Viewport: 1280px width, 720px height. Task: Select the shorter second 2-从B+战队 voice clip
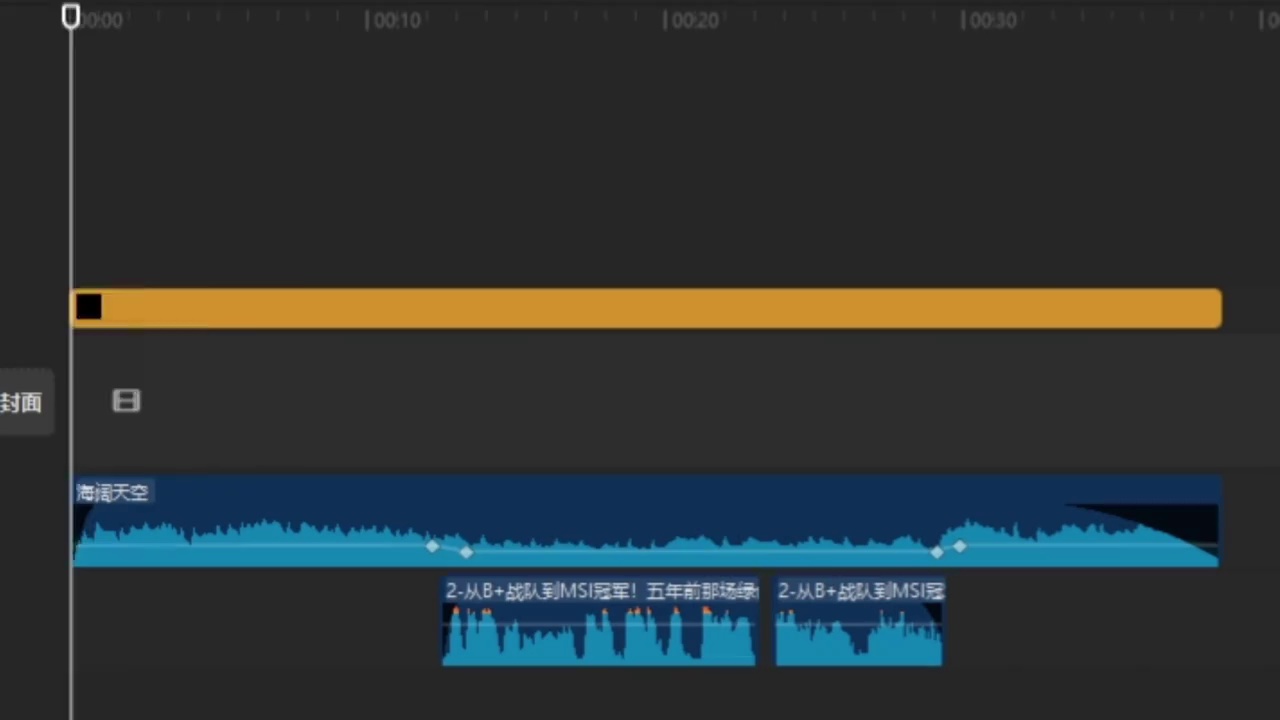tap(858, 625)
